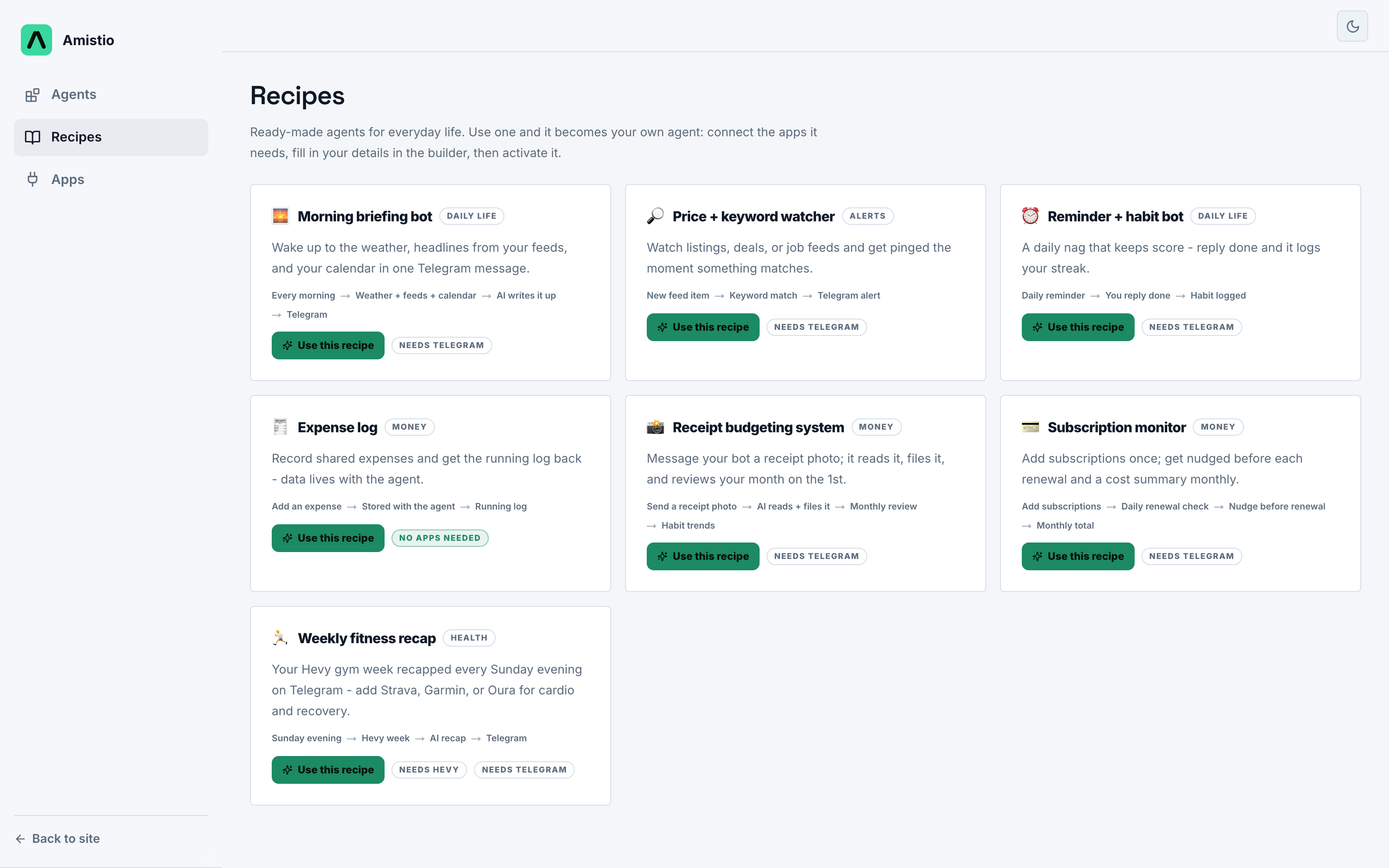
Task: Click the 'Stored with the agent' step
Action: tap(408, 506)
